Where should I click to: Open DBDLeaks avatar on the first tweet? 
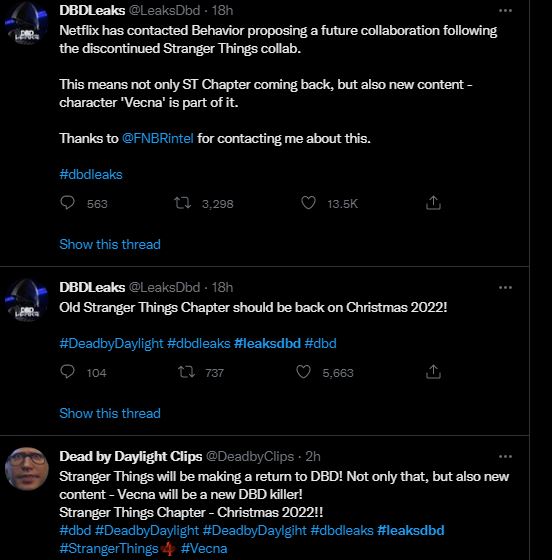click(x=27, y=23)
